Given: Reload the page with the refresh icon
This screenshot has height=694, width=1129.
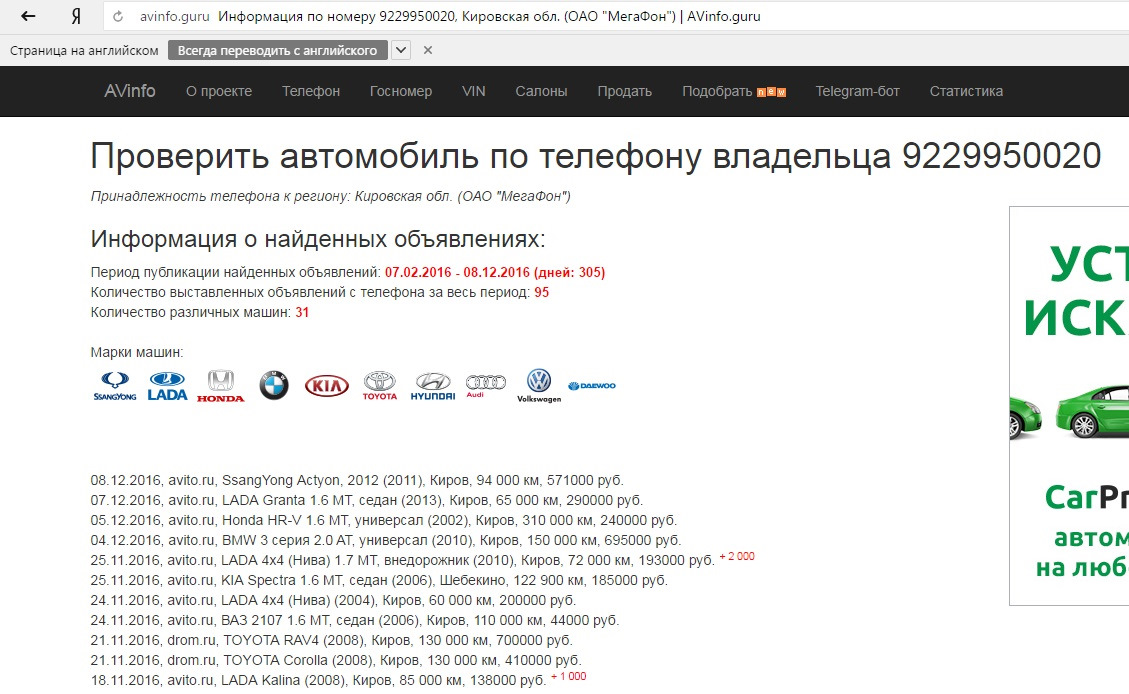Looking at the screenshot, I should 118,16.
